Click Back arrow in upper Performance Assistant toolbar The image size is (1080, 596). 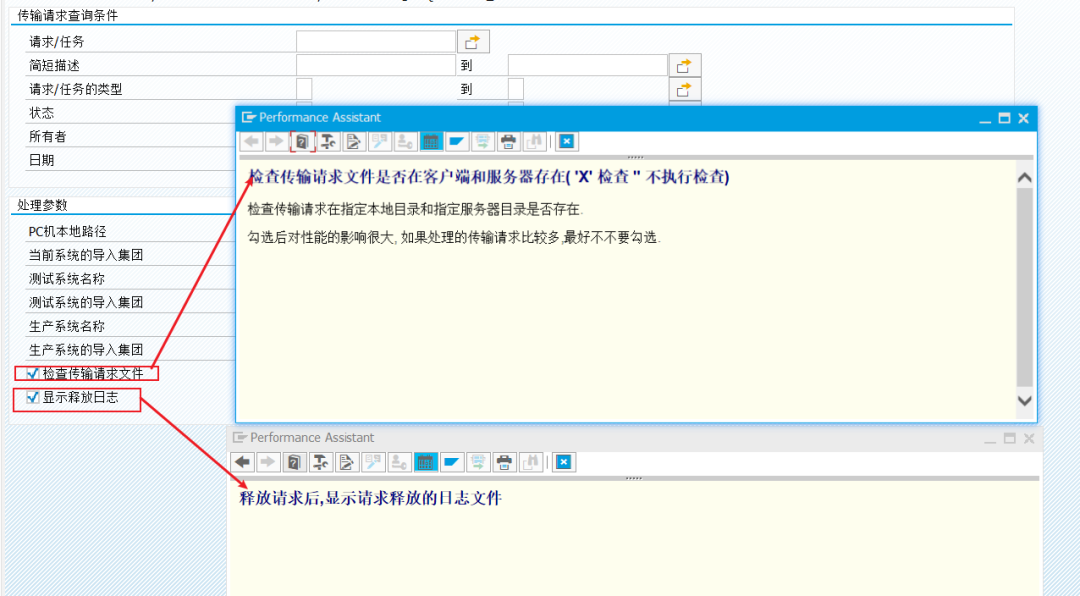click(x=251, y=141)
